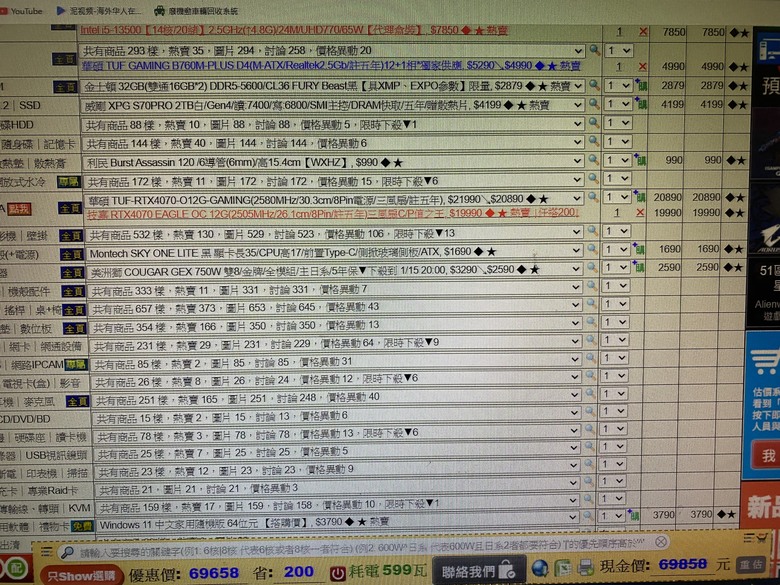Click the discounted price value 69658
The height and width of the screenshot is (585, 780).
tap(214, 573)
